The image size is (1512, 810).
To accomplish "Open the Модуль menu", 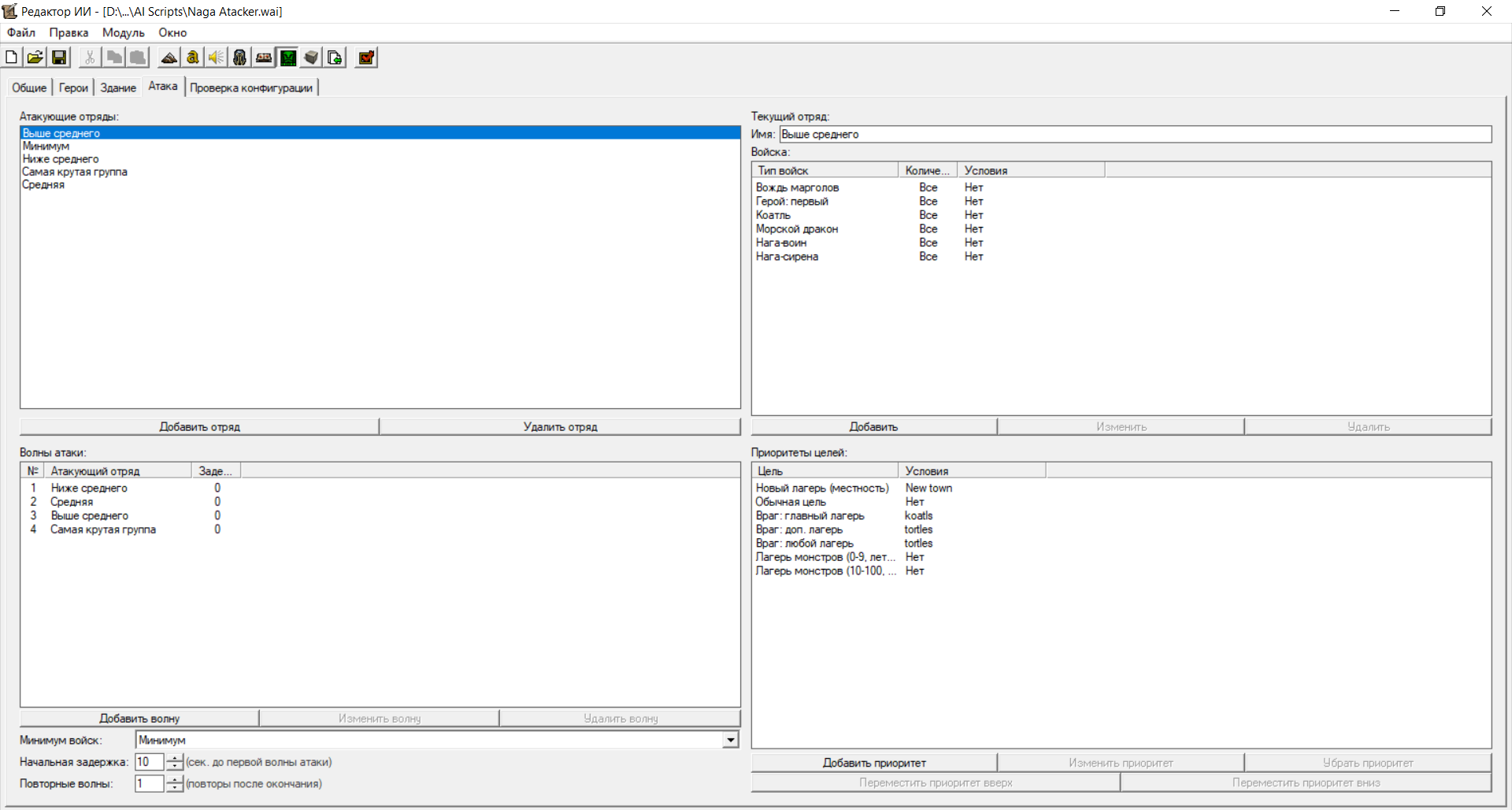I will tap(124, 32).
